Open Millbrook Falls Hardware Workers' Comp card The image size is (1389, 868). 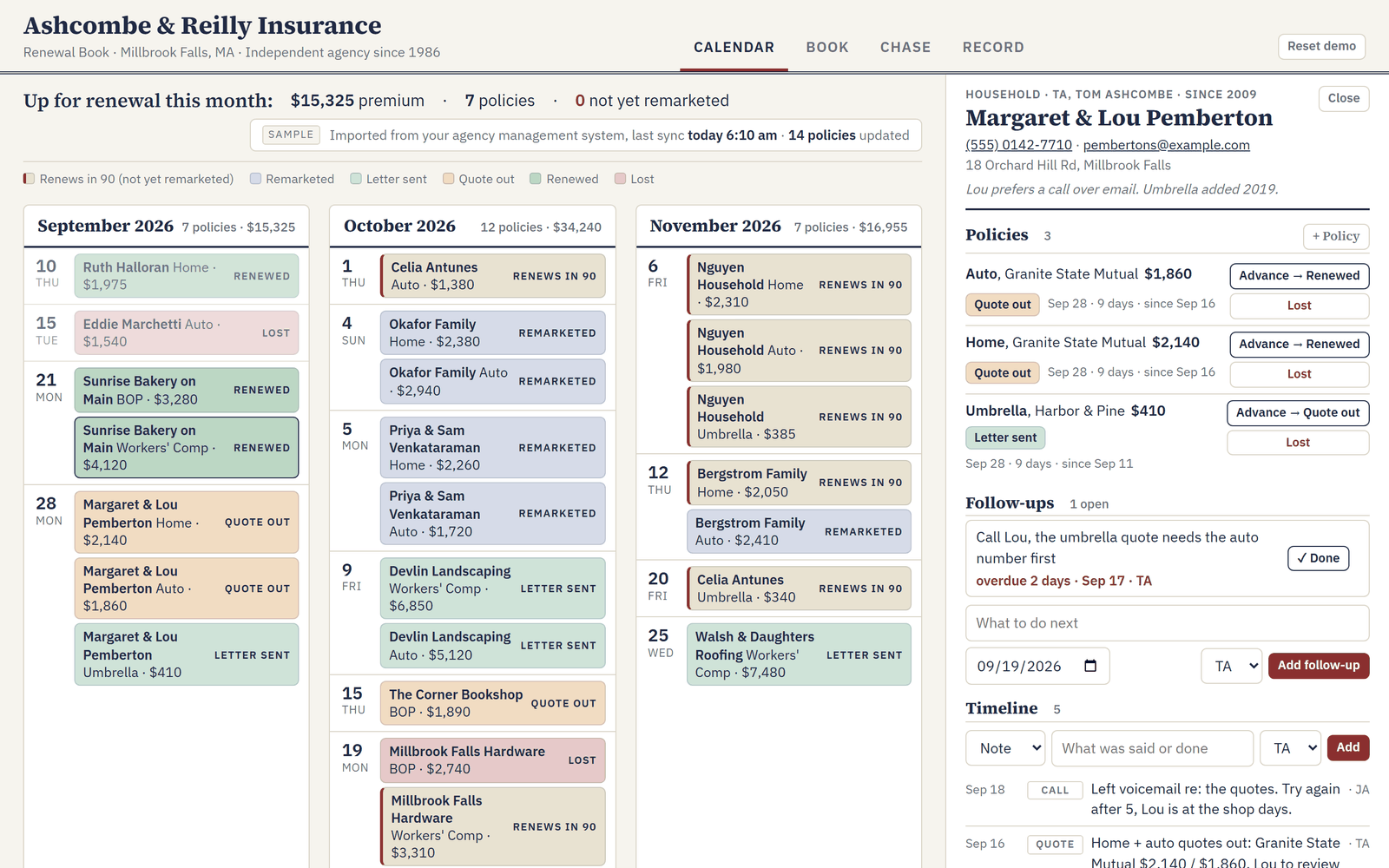coord(492,826)
